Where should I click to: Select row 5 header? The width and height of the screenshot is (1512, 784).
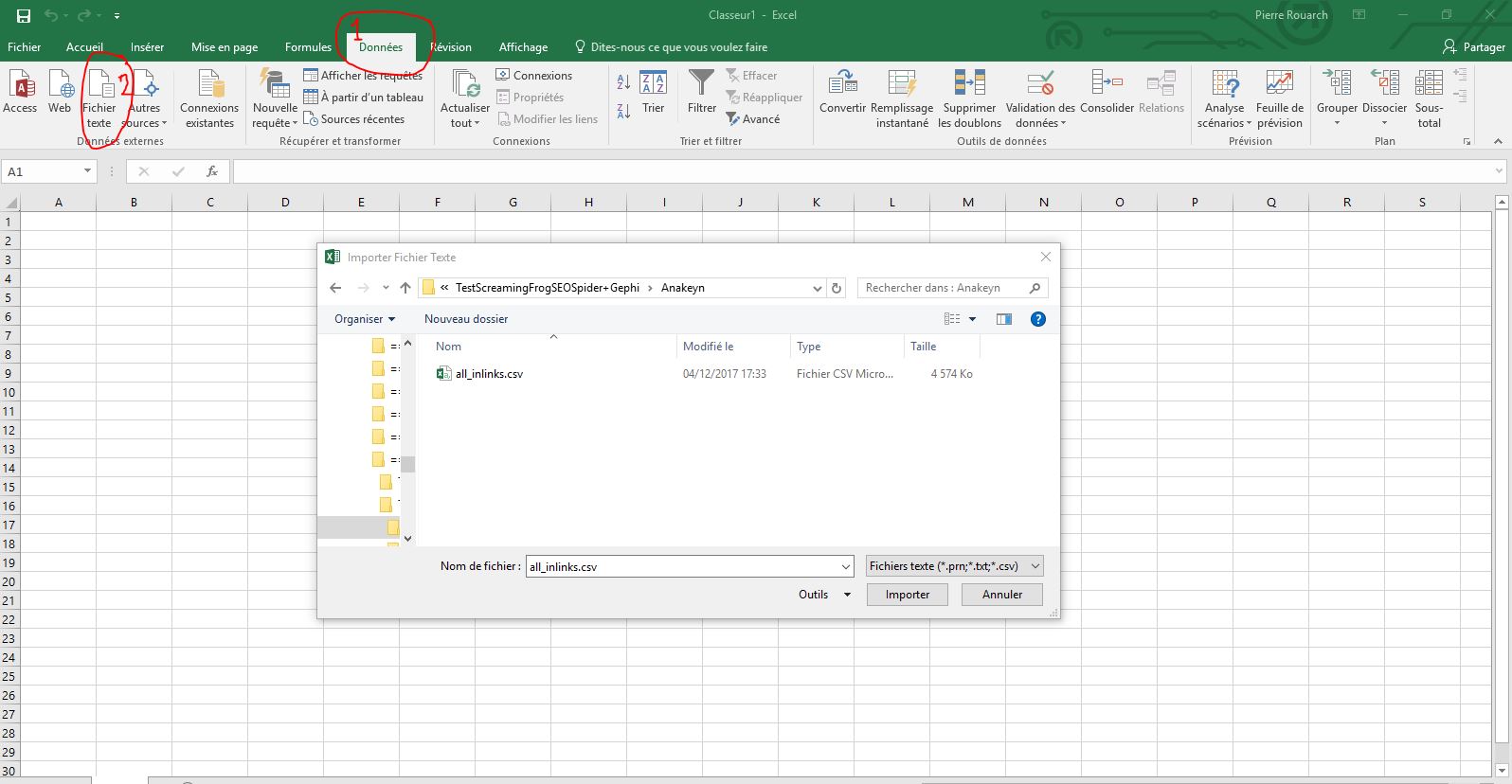tap(9, 297)
